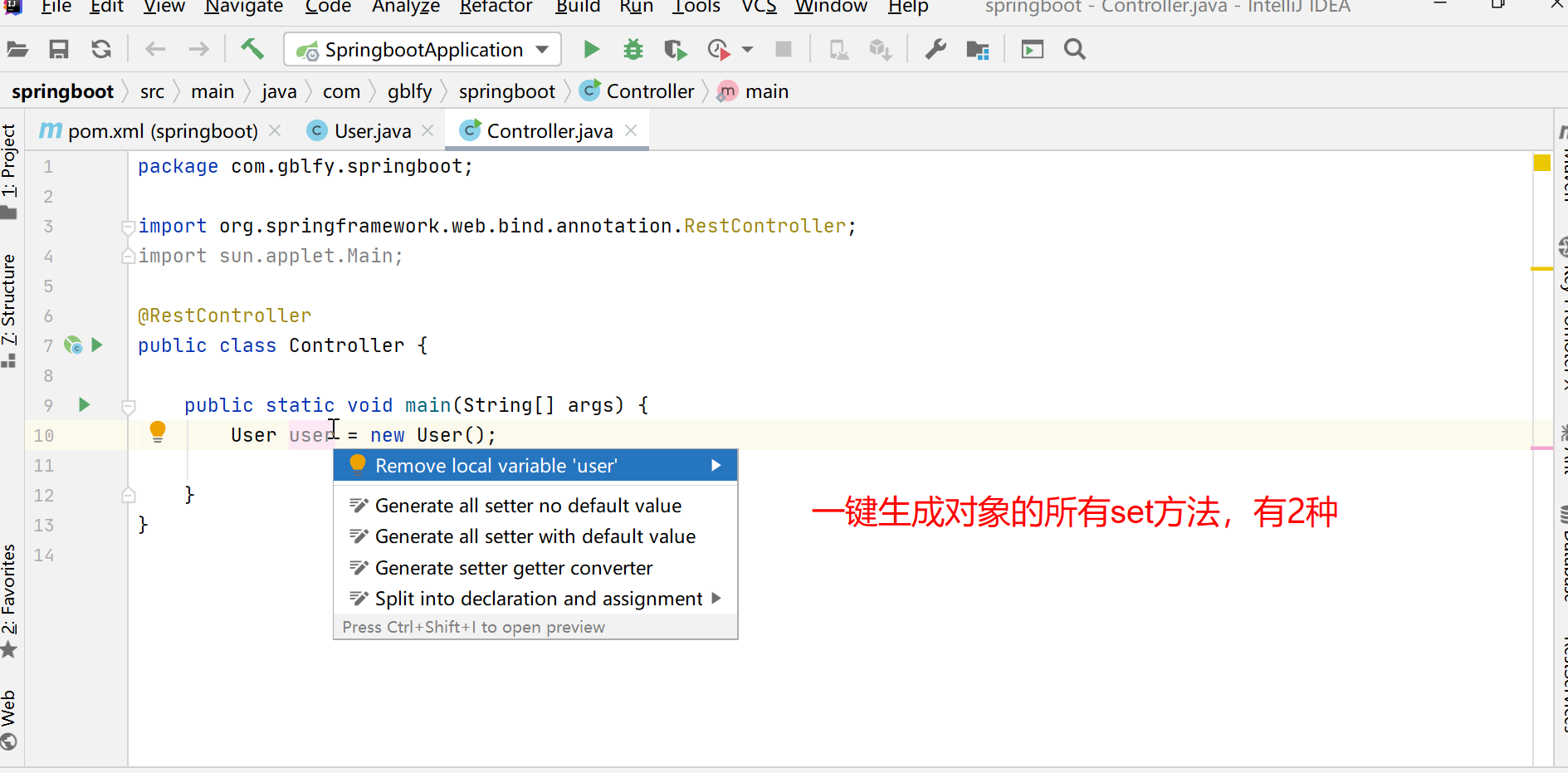Select Remove local variable 'user' action

tap(535, 466)
